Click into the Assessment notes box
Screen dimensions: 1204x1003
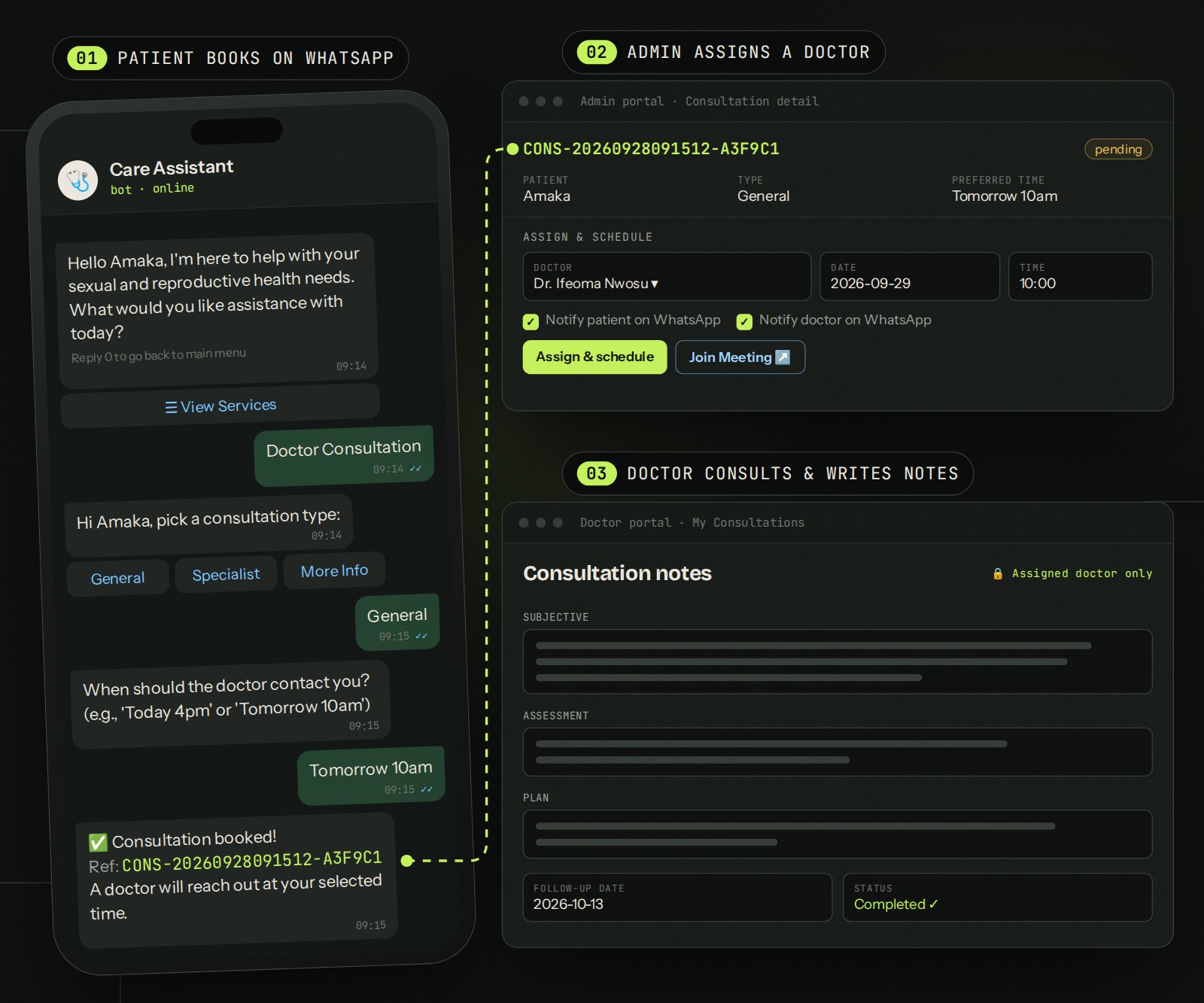[838, 752]
